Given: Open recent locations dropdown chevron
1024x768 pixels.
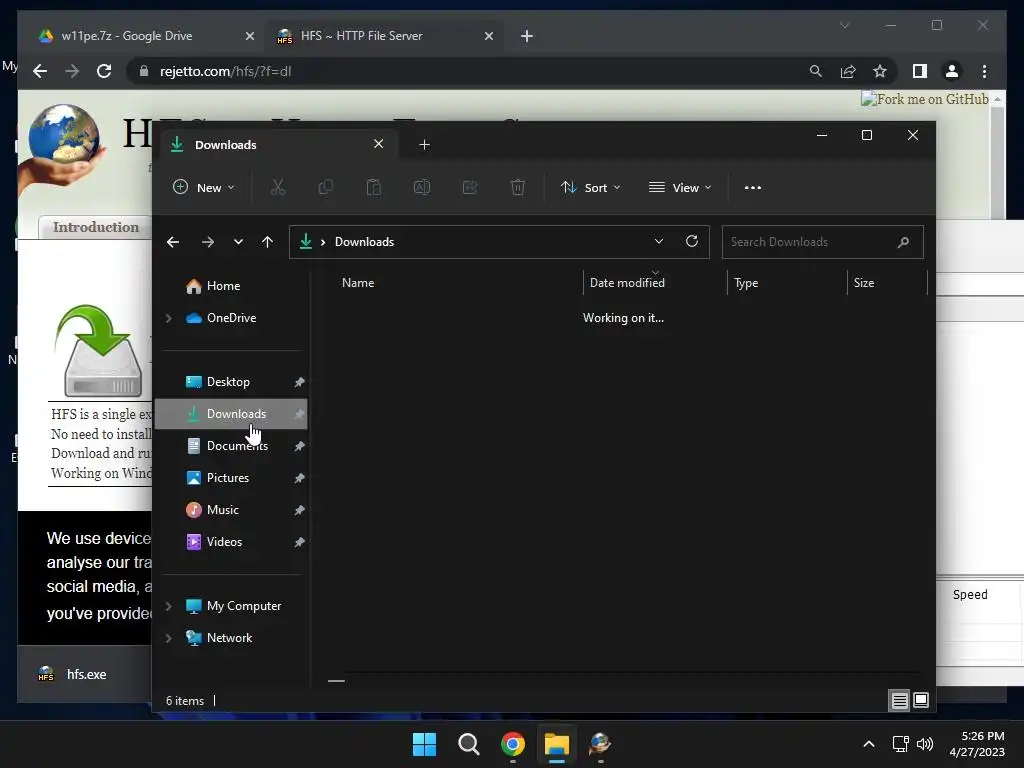Looking at the screenshot, I should 238,242.
